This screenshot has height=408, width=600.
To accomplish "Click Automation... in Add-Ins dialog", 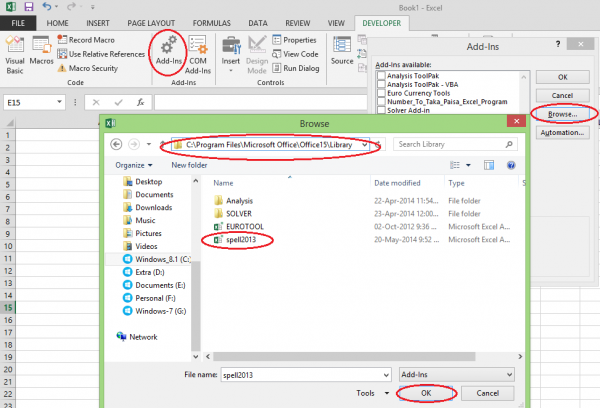I will (x=562, y=132).
